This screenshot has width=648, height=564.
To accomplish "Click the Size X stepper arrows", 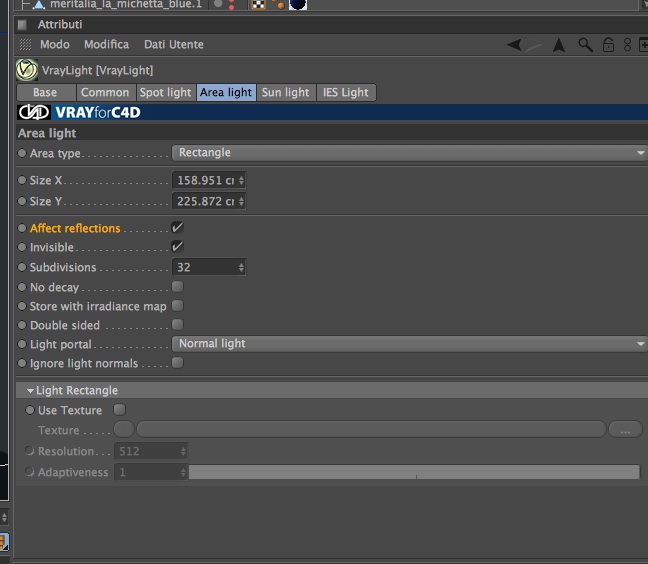I will [x=241, y=180].
